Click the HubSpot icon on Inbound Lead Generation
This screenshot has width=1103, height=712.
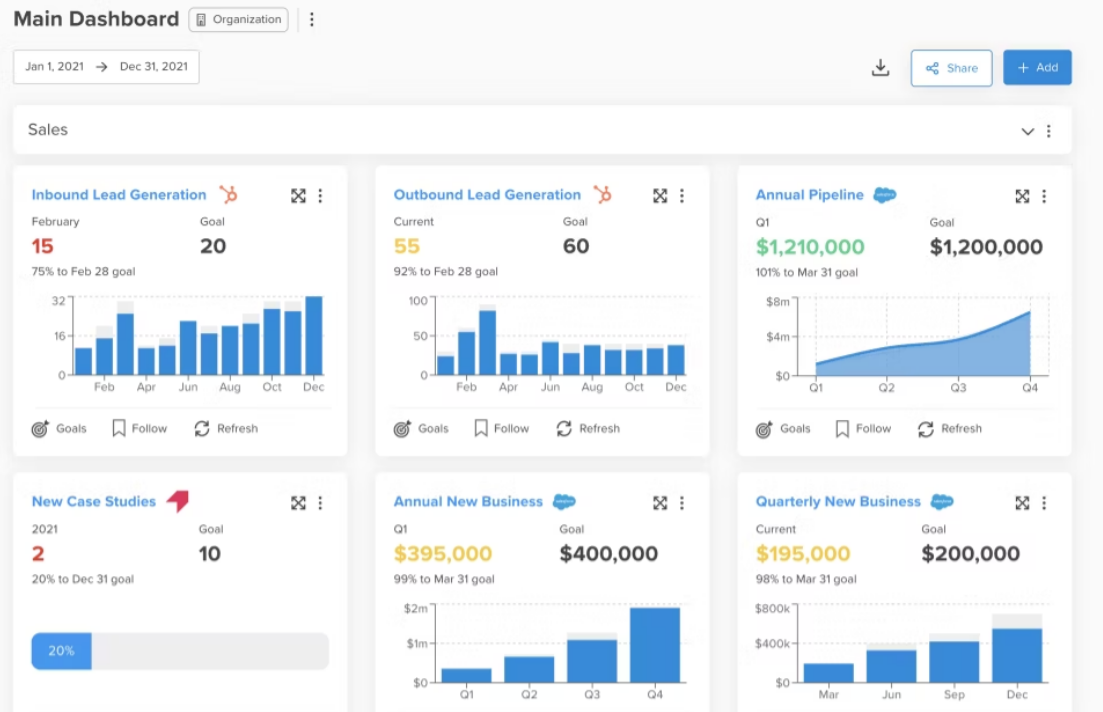tap(229, 195)
